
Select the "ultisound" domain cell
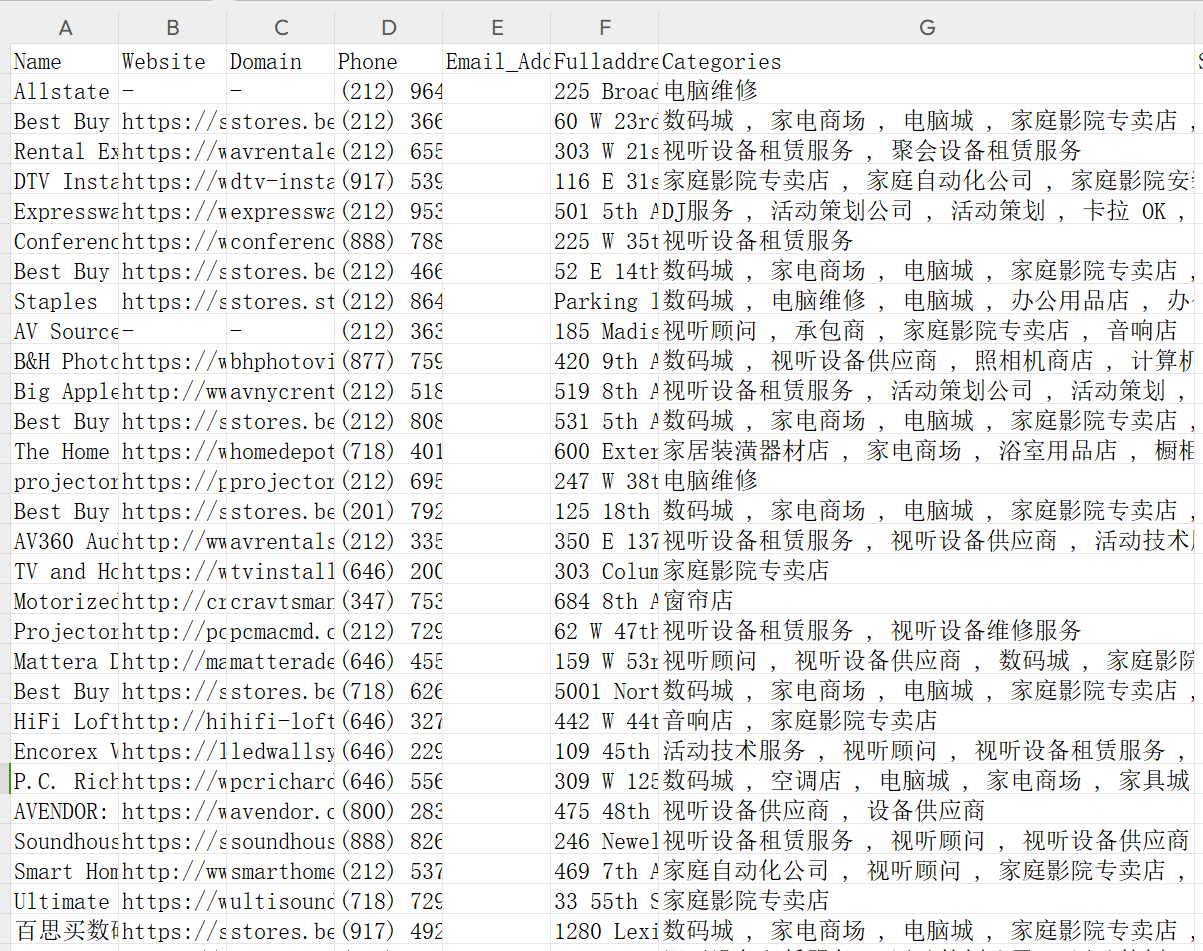tap(281, 901)
